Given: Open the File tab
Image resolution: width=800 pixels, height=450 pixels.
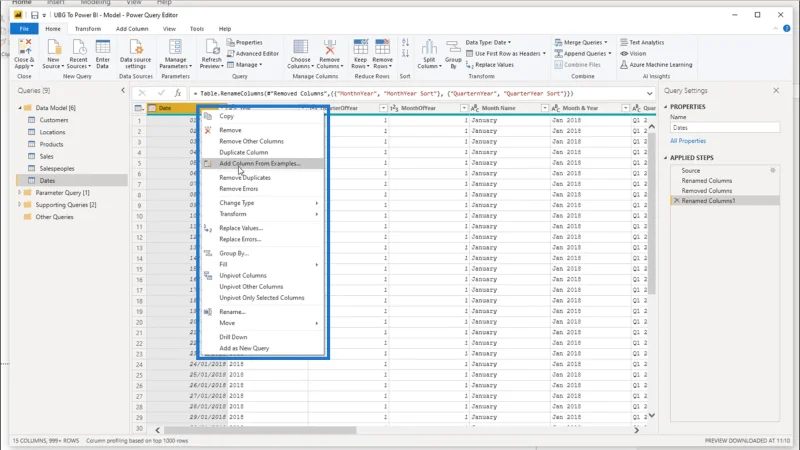Looking at the screenshot, I should (x=24, y=29).
